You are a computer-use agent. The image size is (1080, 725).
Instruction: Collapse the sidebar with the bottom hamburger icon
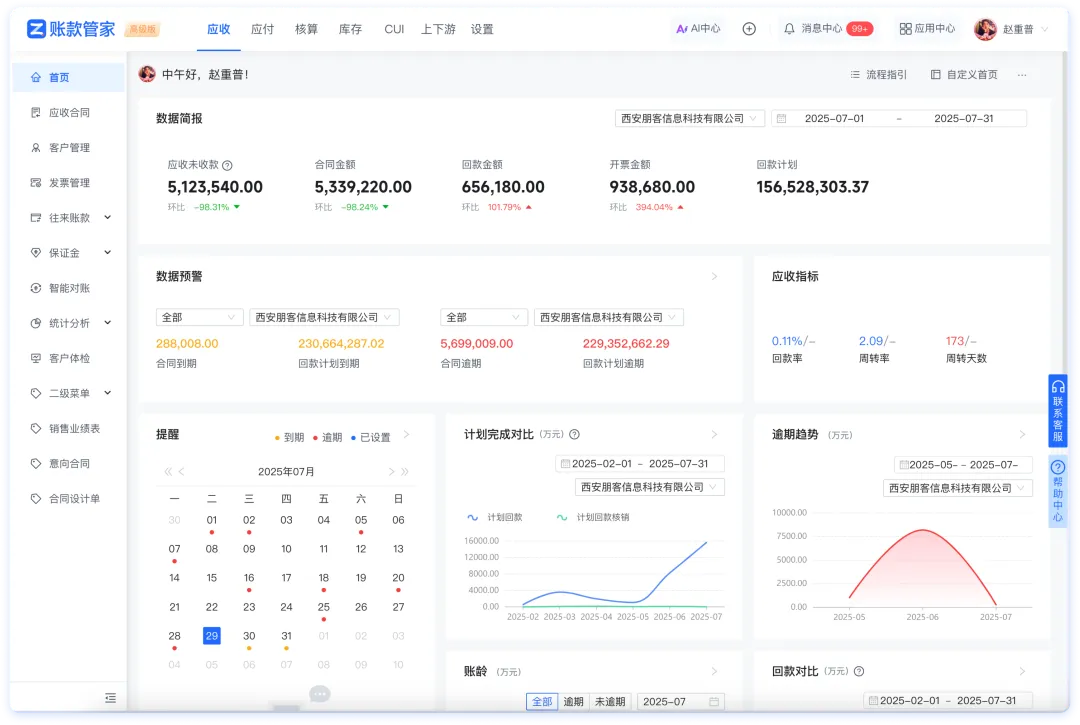point(110,697)
